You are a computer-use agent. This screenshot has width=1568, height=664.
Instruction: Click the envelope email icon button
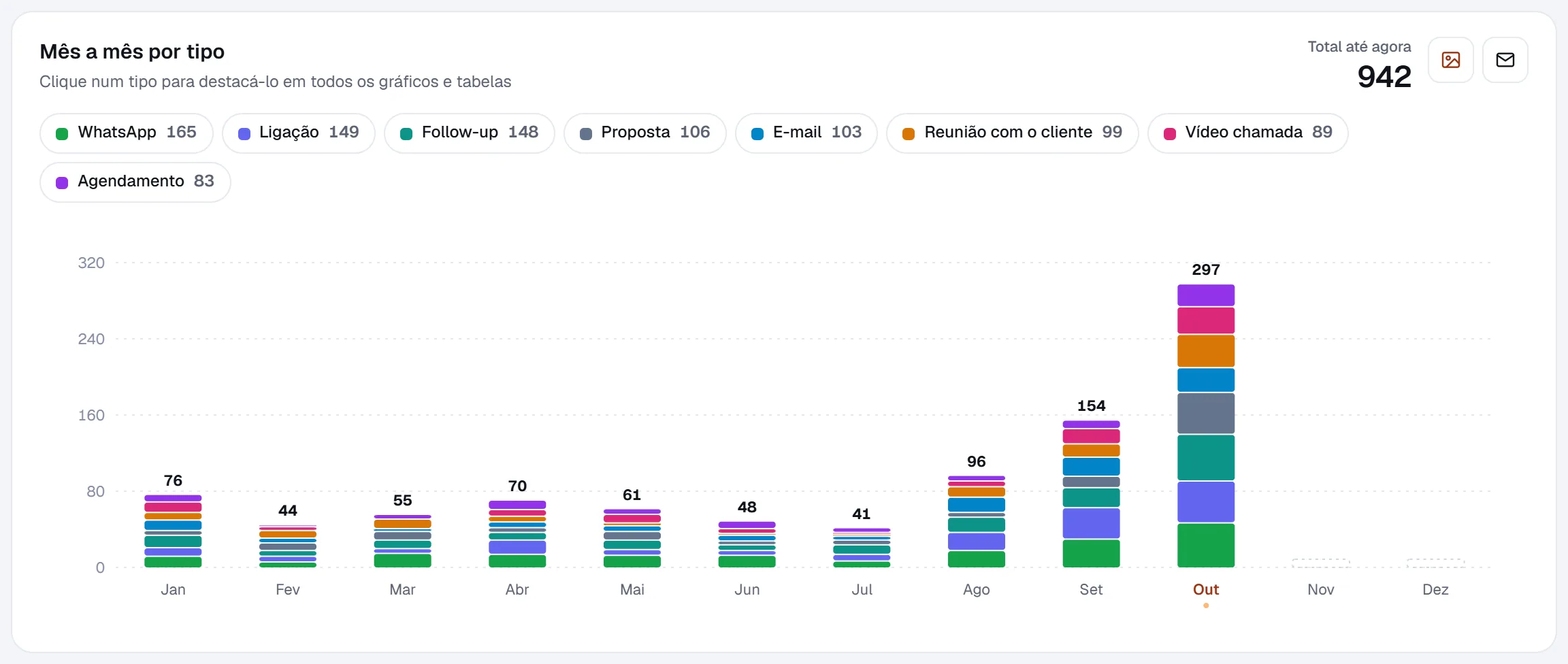1505,60
